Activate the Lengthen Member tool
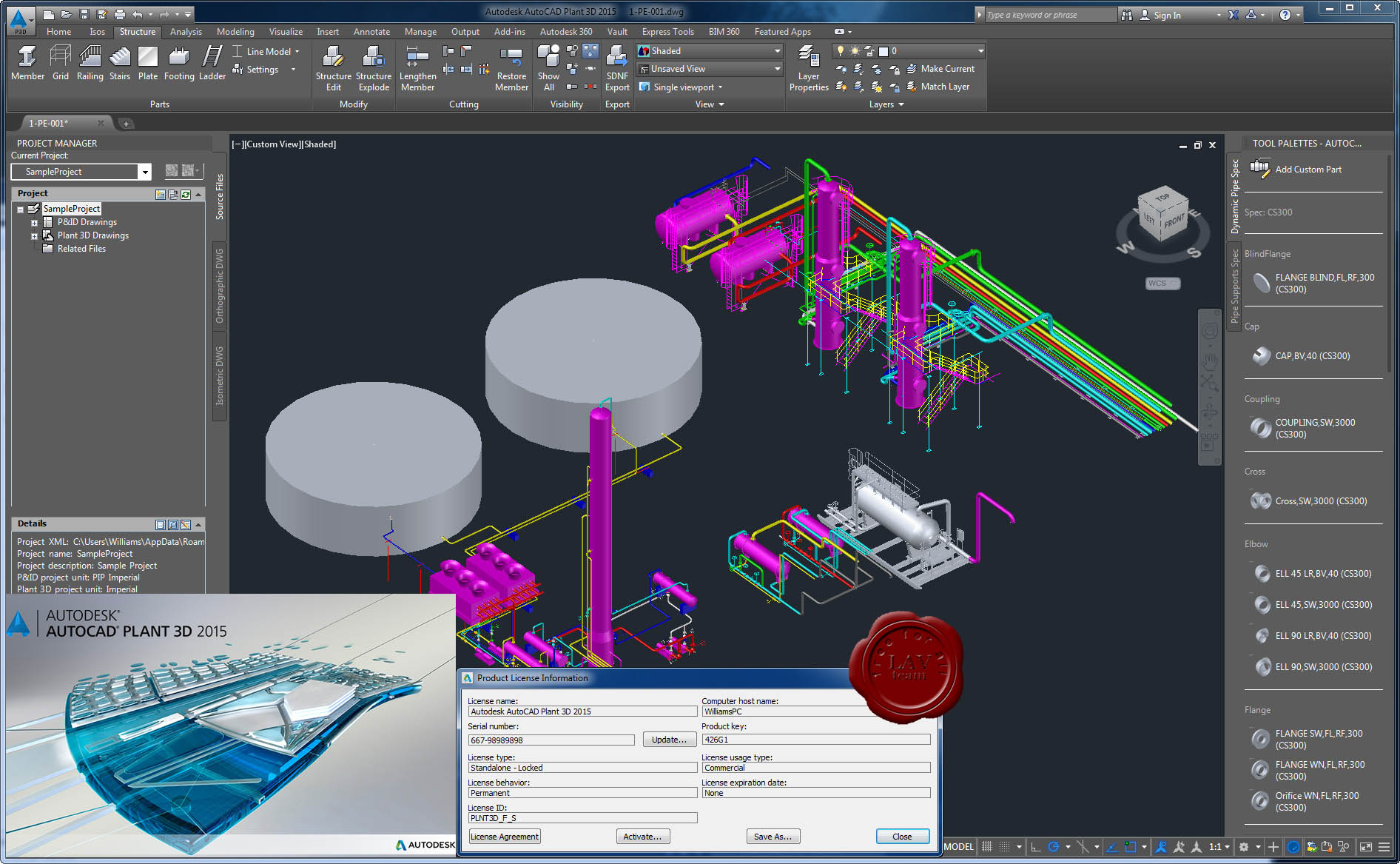The image size is (1400, 864). tap(417, 68)
